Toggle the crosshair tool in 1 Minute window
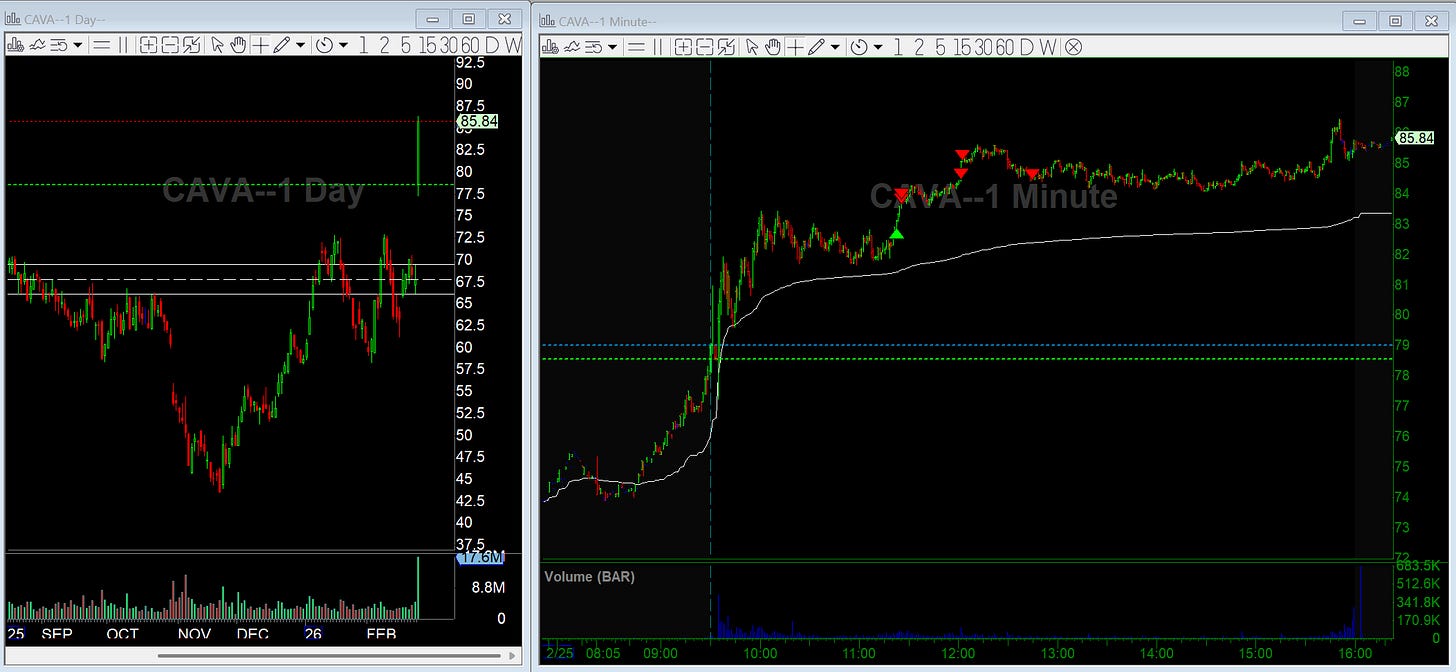This screenshot has height=672, width=1456. [796, 46]
